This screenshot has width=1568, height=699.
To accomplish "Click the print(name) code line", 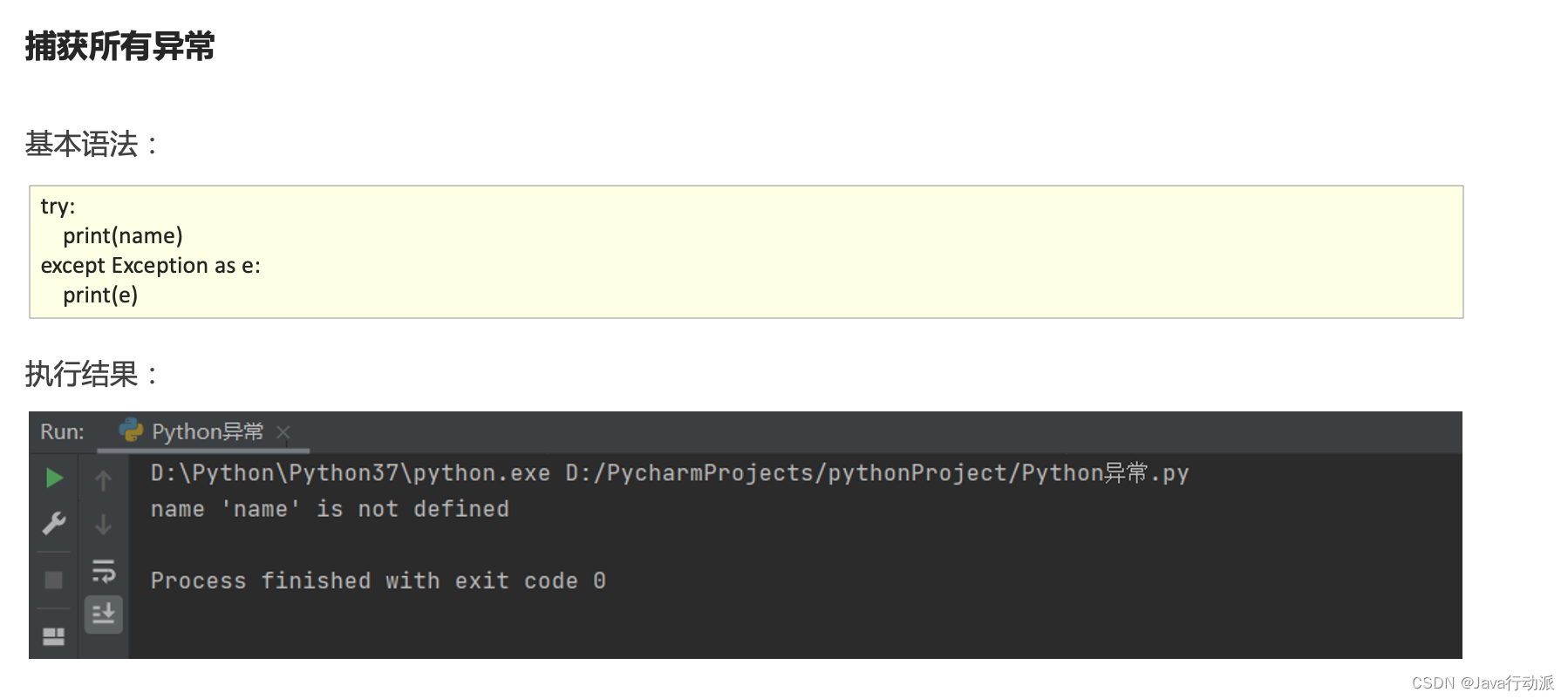I will point(123,236).
